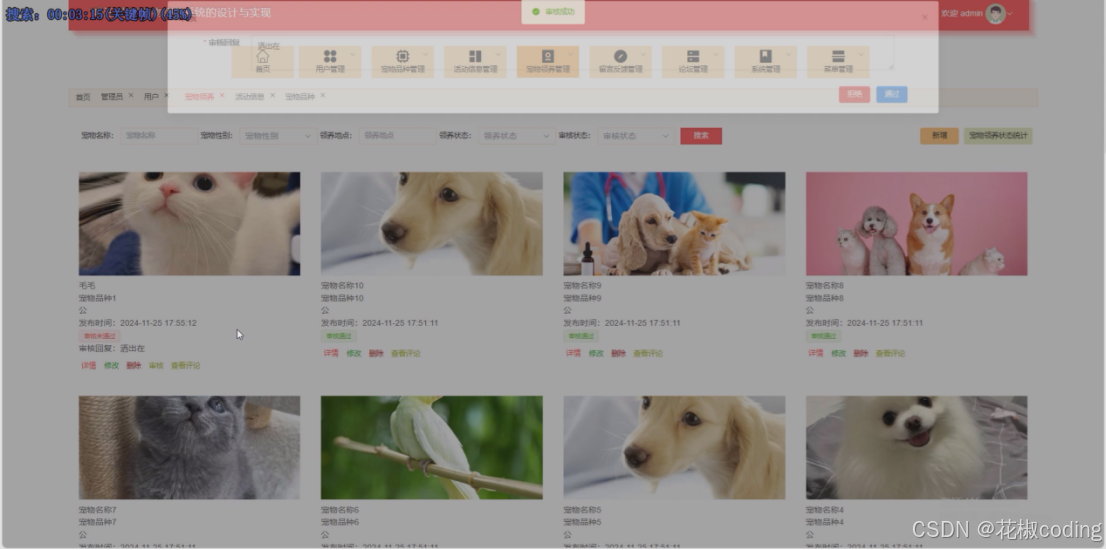Click 删除 for pet 毛毛

[133, 366]
